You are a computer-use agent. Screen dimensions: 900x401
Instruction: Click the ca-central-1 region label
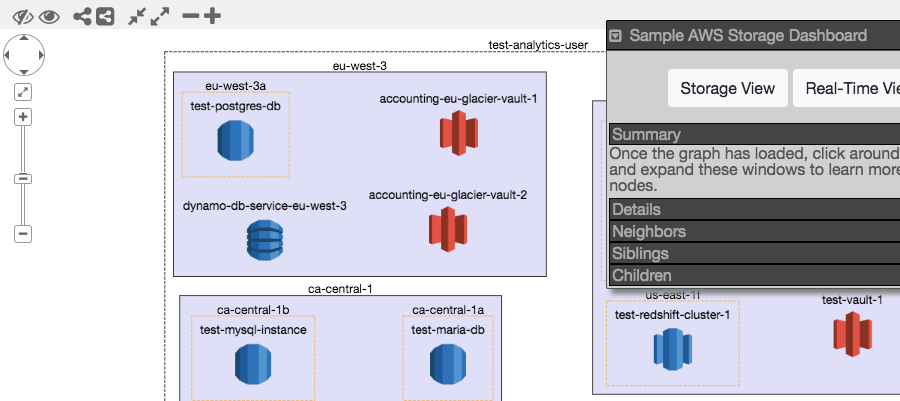(340, 289)
